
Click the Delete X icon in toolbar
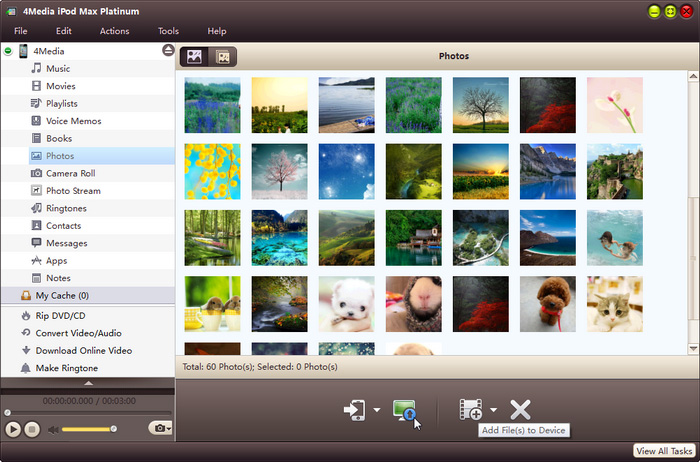tap(520, 410)
